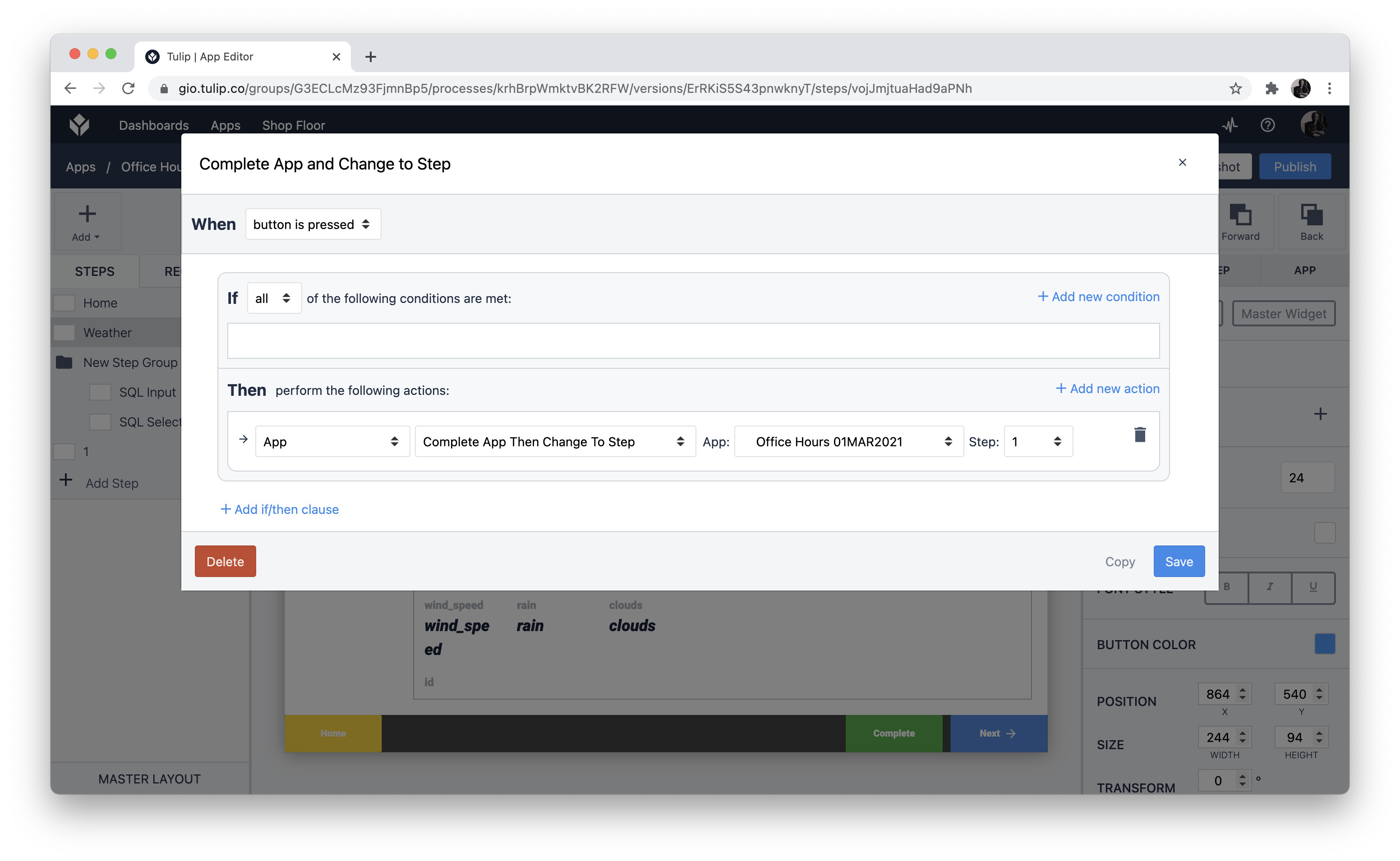Screen dimensions: 1400x861
Task: Close the trigger dialog with the X
Action: pyautogui.click(x=1183, y=163)
